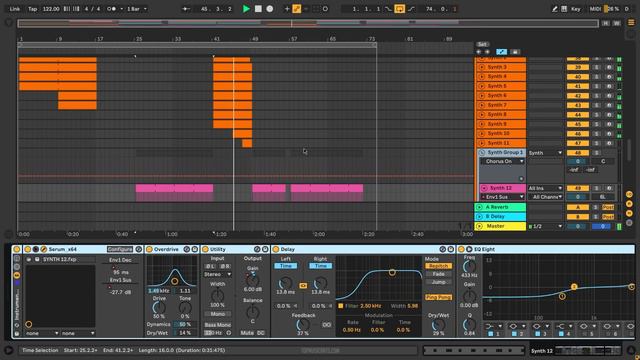Open the Key map mode
640x360 pixels.
coord(576,9)
